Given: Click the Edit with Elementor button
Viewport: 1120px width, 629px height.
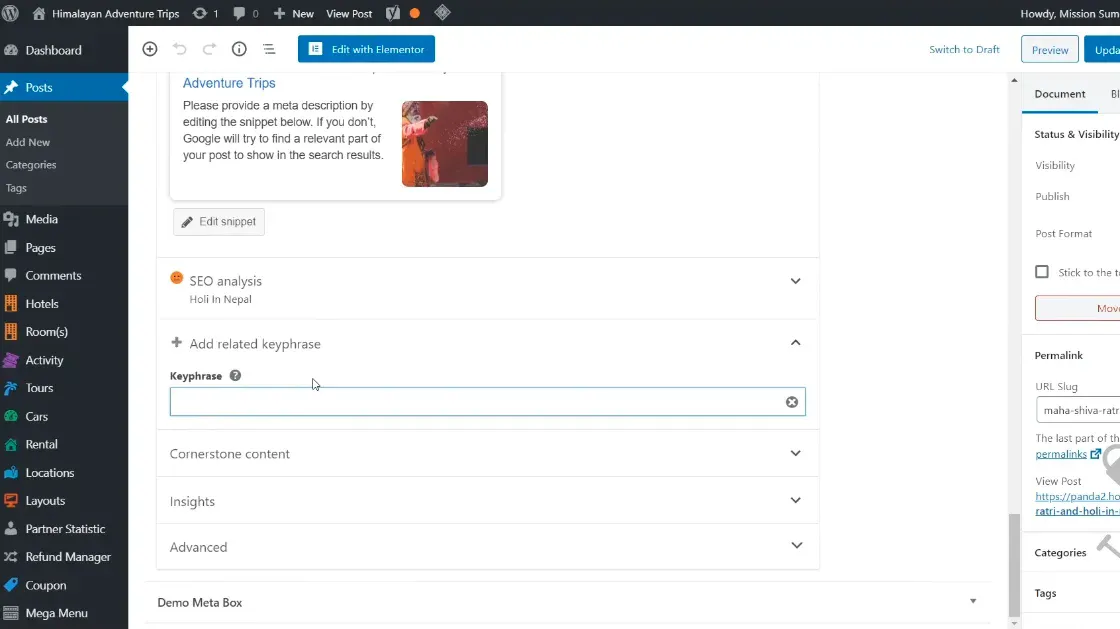Looking at the screenshot, I should pos(366,49).
